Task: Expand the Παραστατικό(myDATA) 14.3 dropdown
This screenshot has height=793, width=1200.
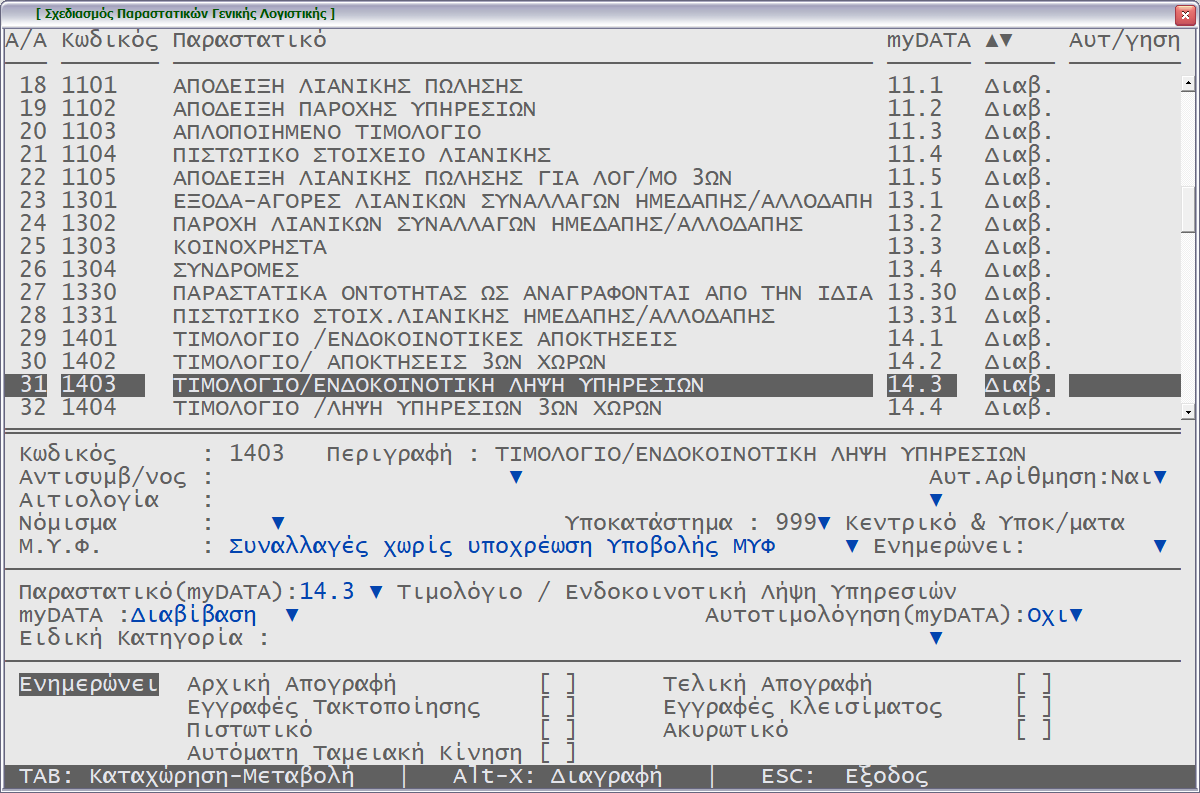Action: coord(376,592)
